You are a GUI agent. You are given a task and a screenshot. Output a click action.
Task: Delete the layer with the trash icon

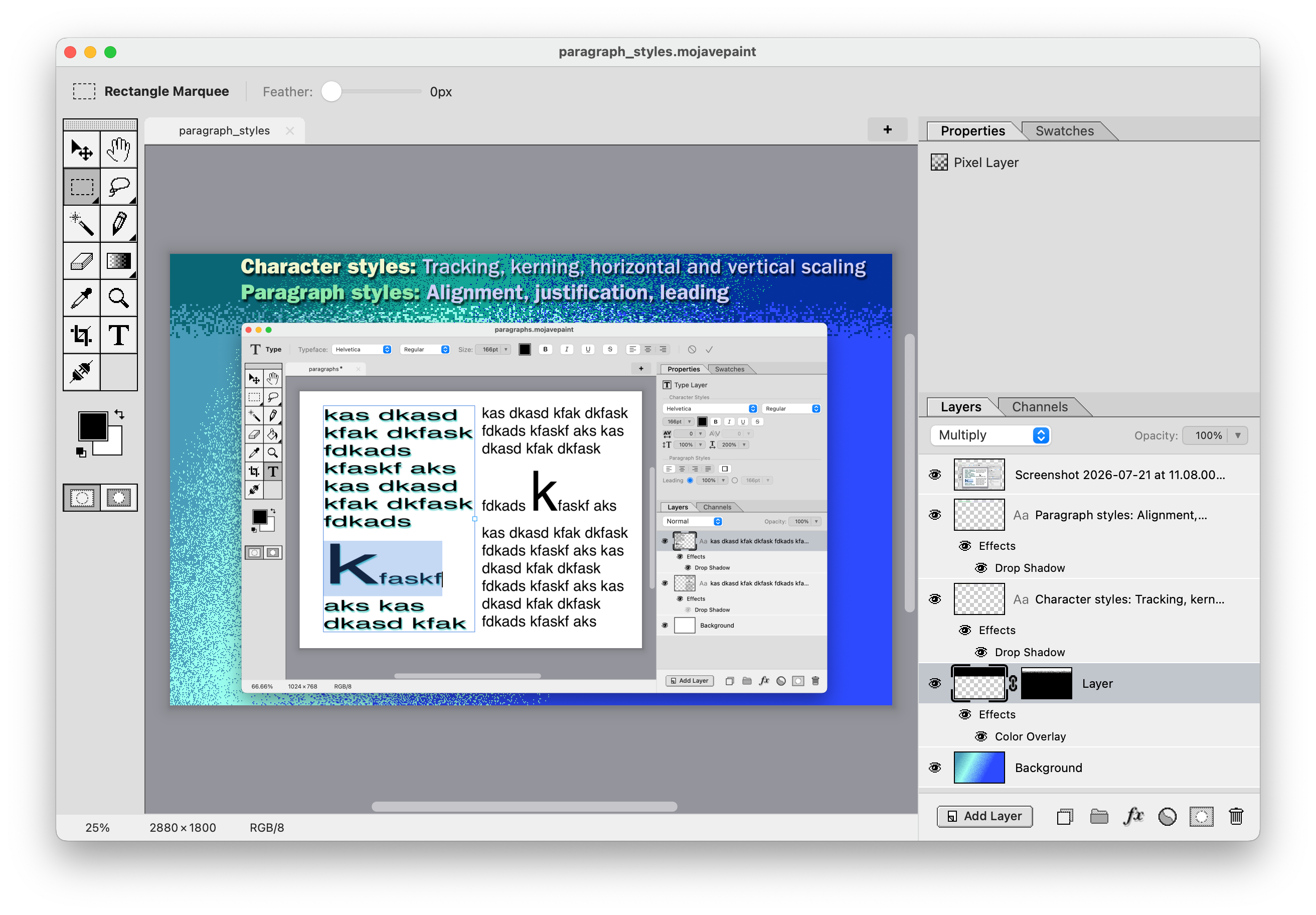1236,816
